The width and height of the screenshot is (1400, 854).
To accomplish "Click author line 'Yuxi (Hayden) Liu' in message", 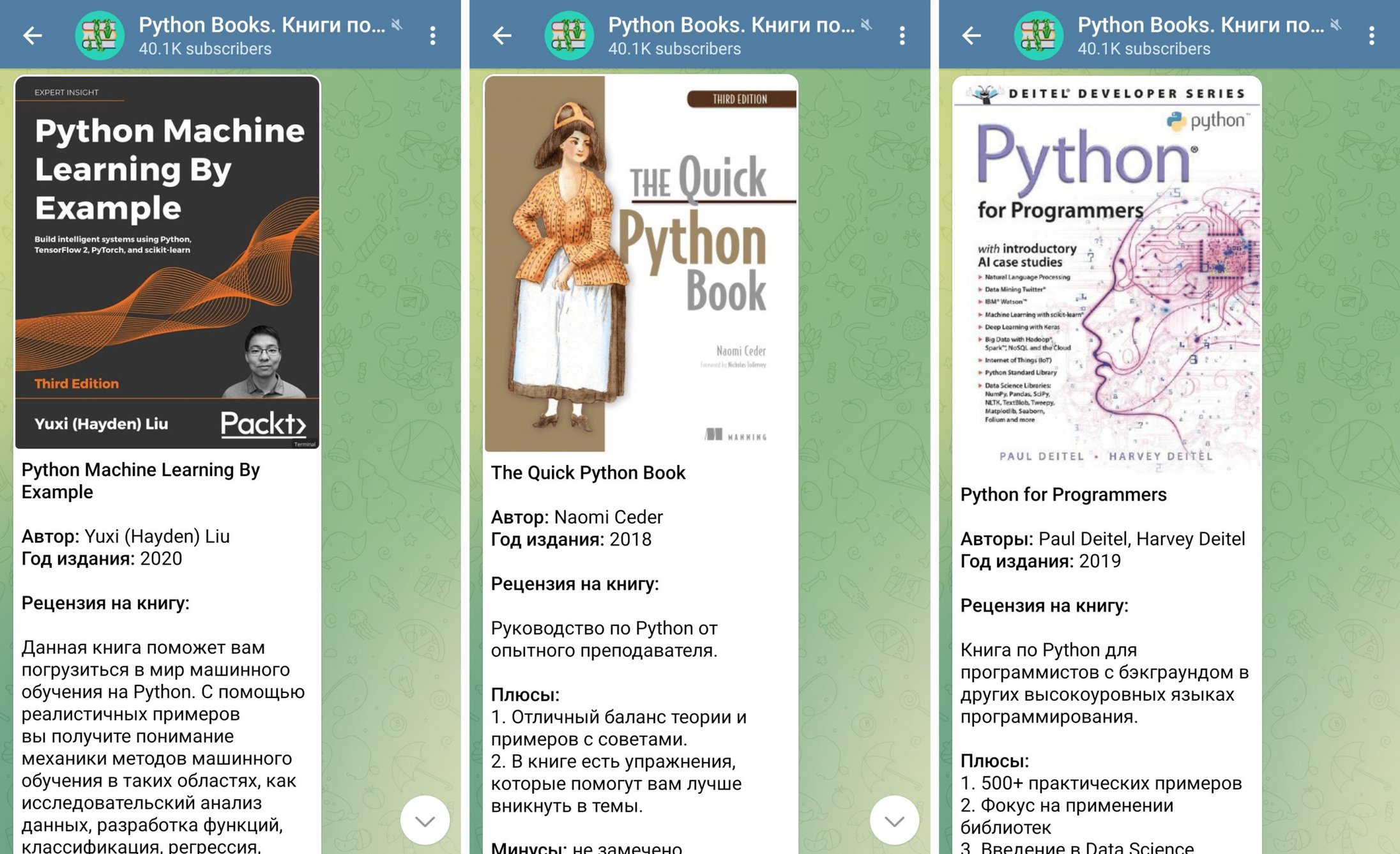I will 126,536.
